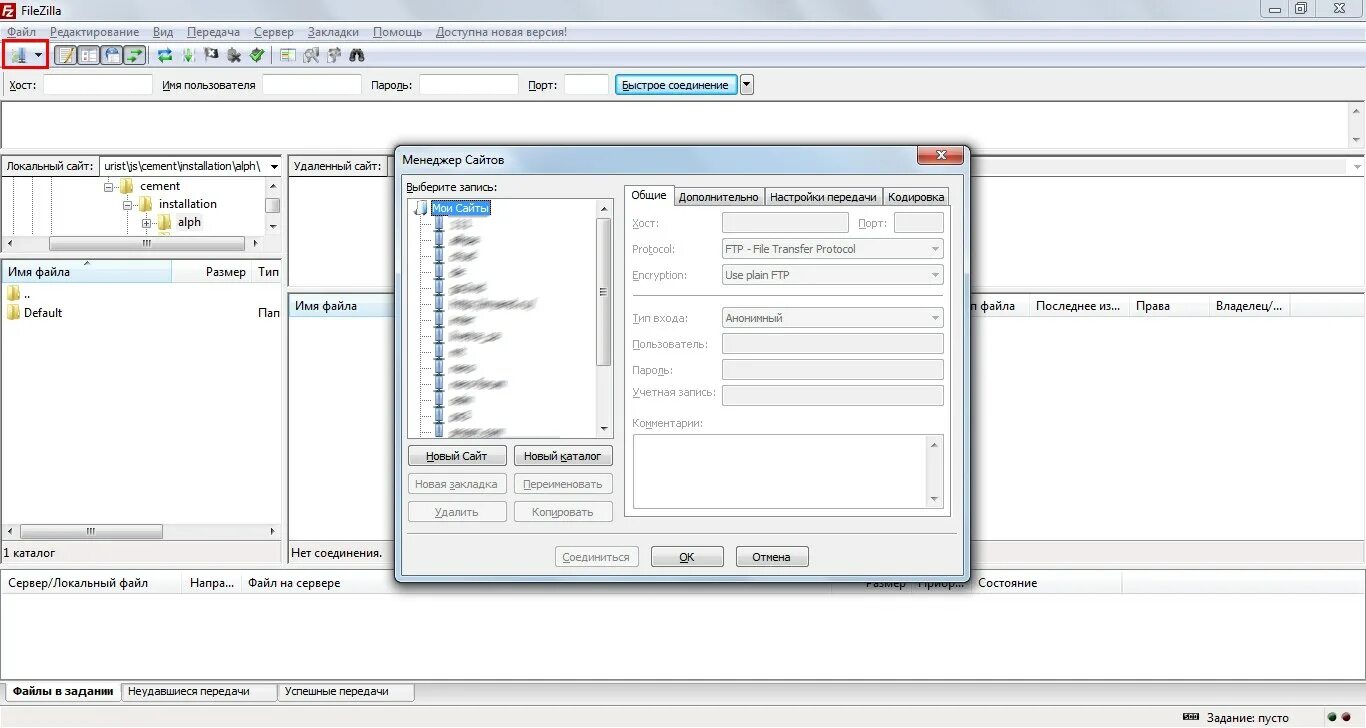1366x728 pixels.
Task: Collapse the installation folder node
Action: click(x=127, y=204)
